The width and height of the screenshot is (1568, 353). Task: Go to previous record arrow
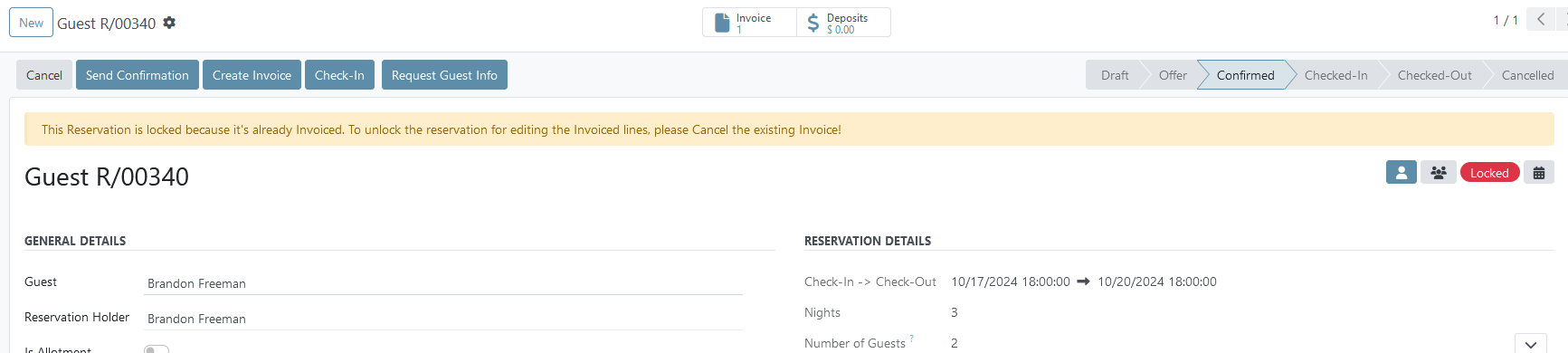pos(1541,19)
